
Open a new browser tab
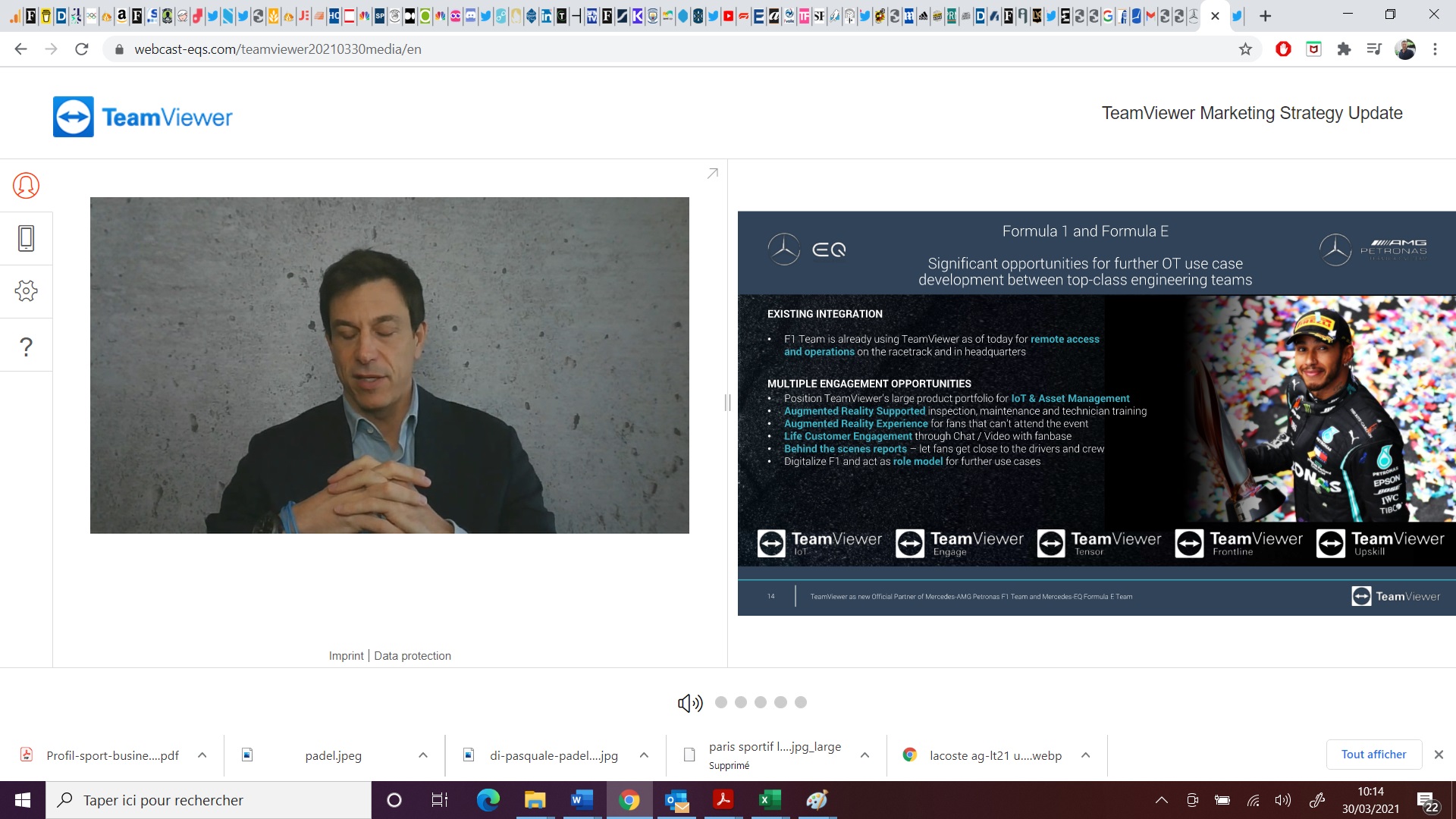click(1265, 16)
